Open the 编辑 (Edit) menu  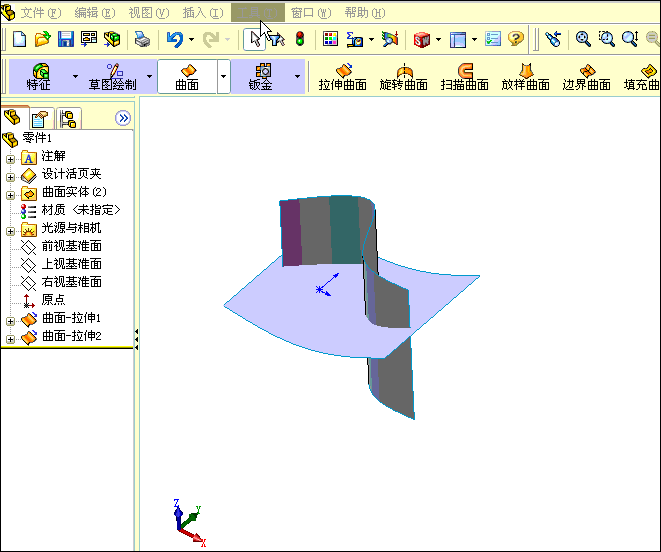click(95, 13)
